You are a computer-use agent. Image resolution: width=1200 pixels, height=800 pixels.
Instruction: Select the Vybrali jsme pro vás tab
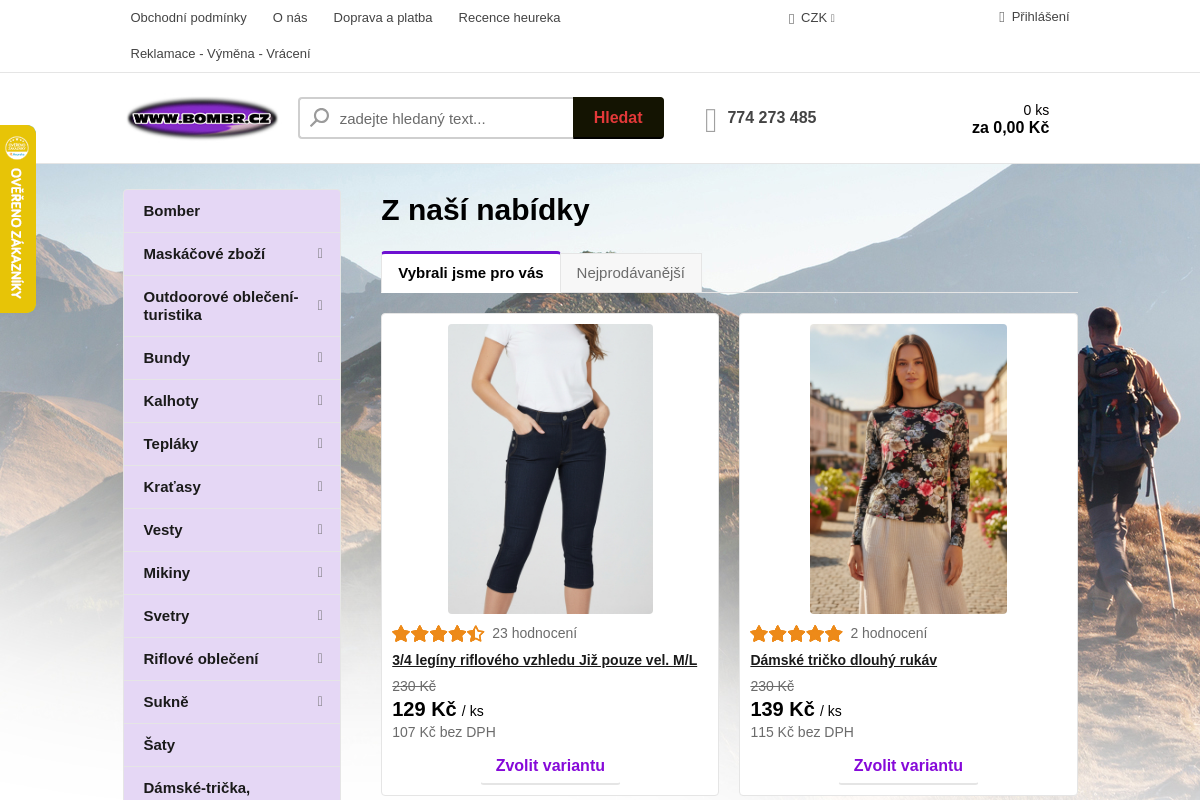470,273
